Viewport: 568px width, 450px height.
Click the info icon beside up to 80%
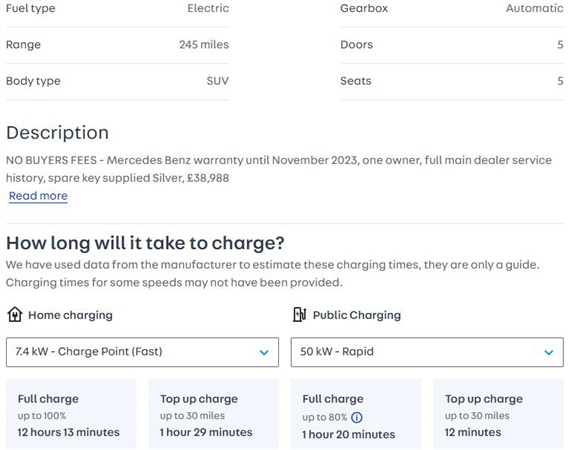(357, 417)
